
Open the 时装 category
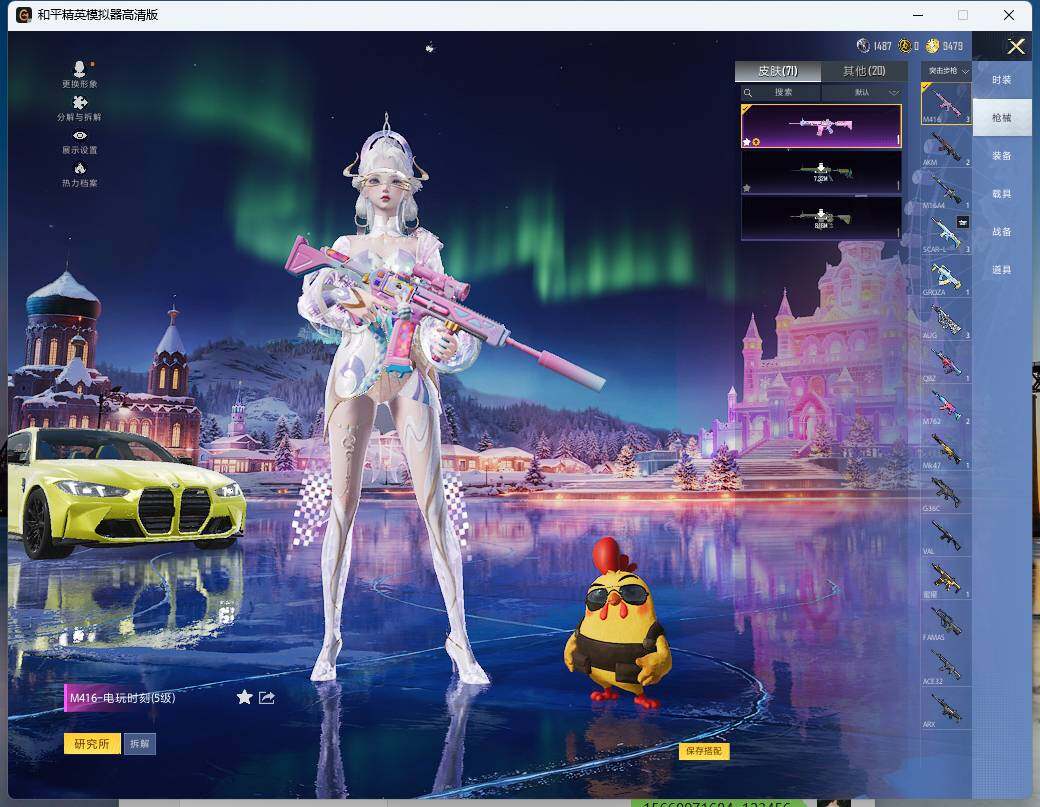1002,80
